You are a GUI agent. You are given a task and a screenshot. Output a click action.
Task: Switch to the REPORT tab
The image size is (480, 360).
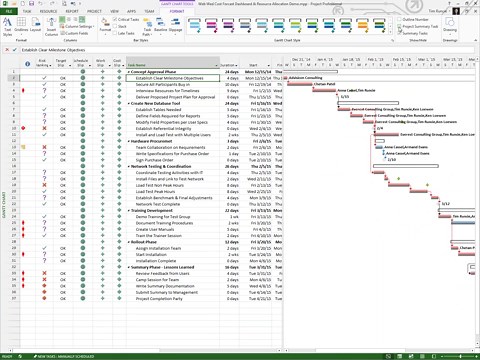pyautogui.click(x=72, y=11)
